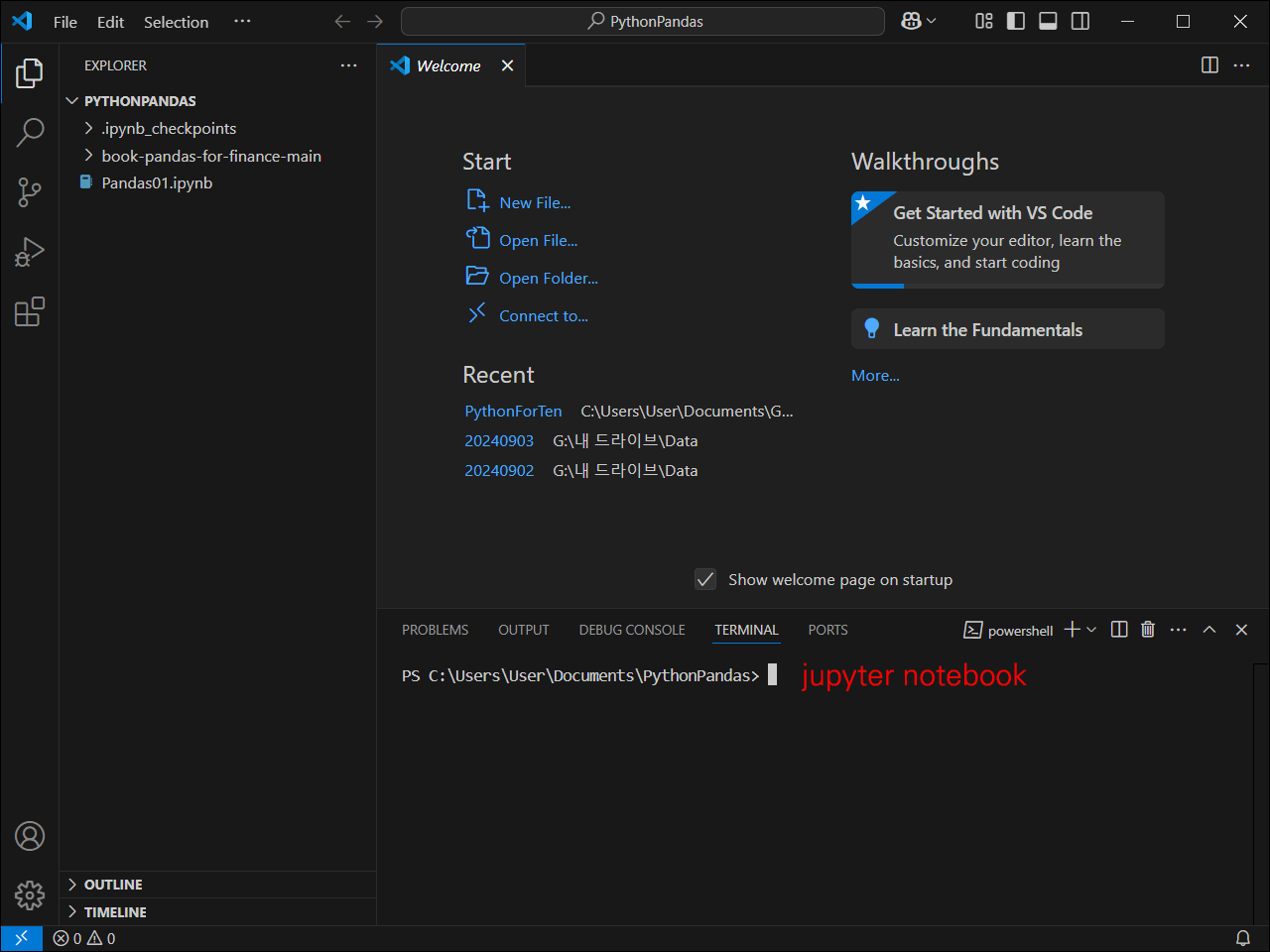Open the Extensions view

coord(30,311)
